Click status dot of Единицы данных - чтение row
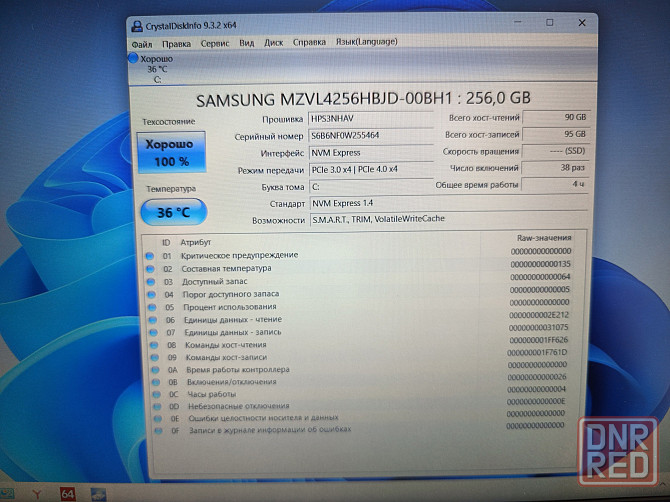This screenshot has height=502, width=670. [153, 320]
